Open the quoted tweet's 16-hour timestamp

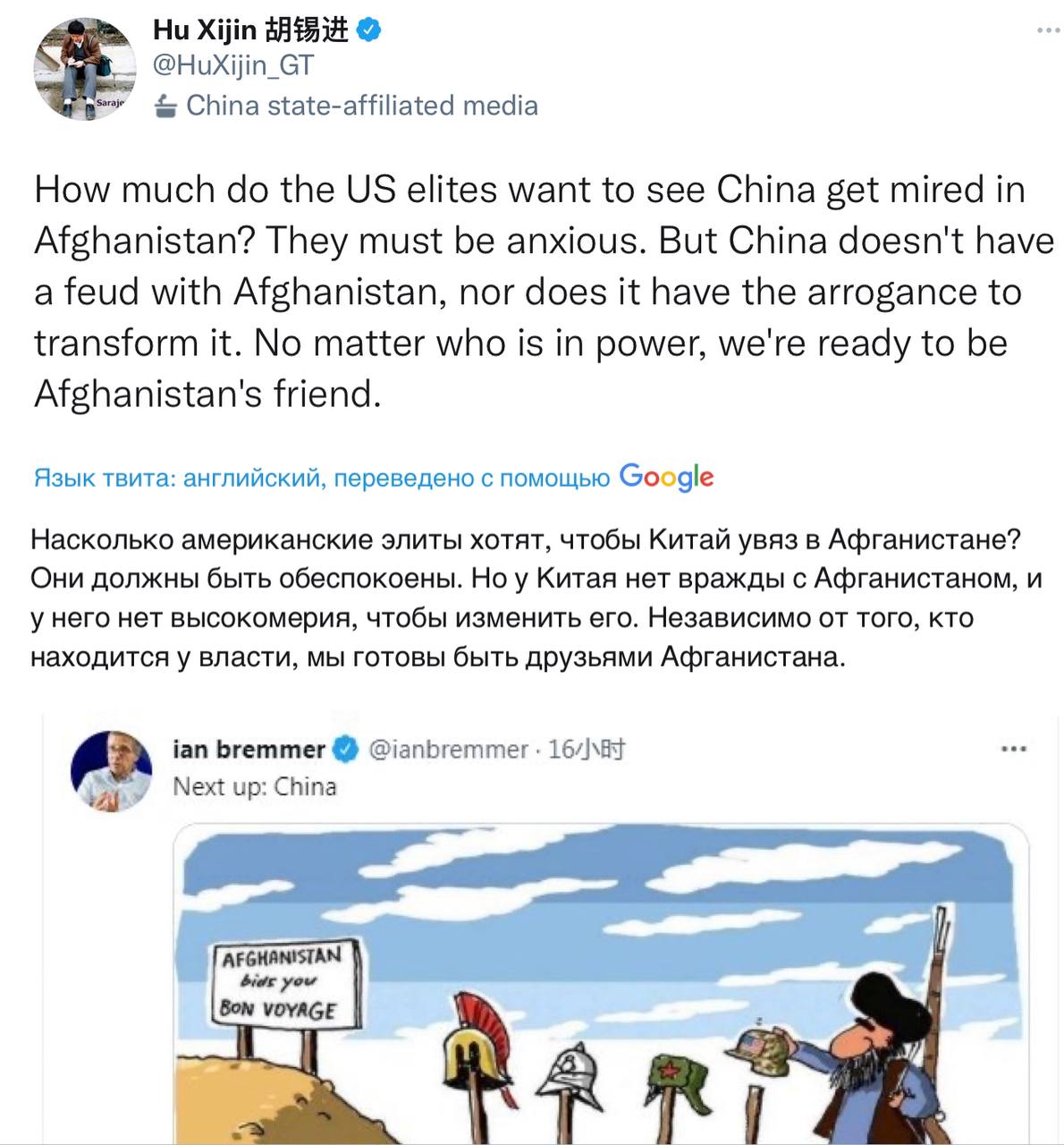coord(587,749)
